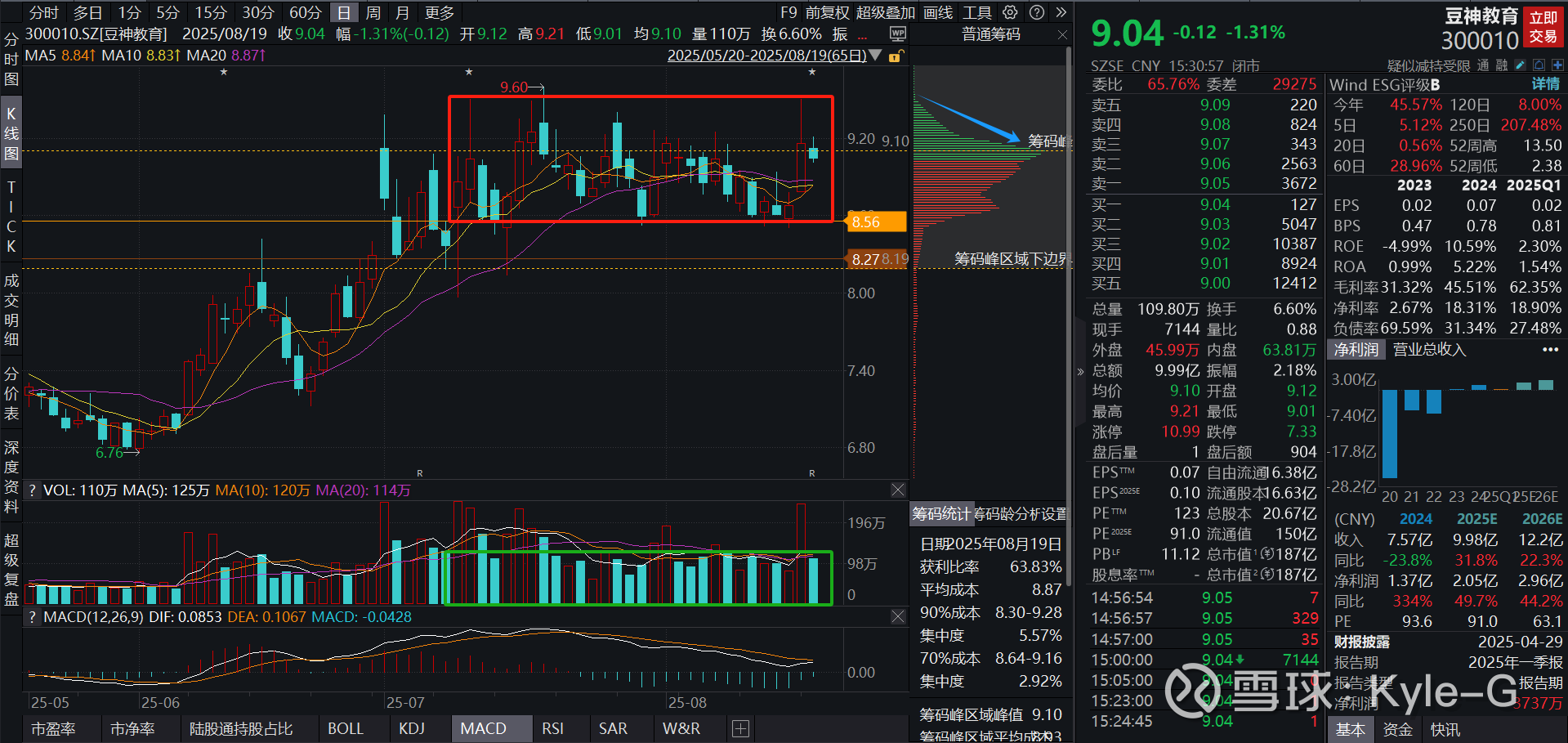Switch to the RSI indicator

553,728
